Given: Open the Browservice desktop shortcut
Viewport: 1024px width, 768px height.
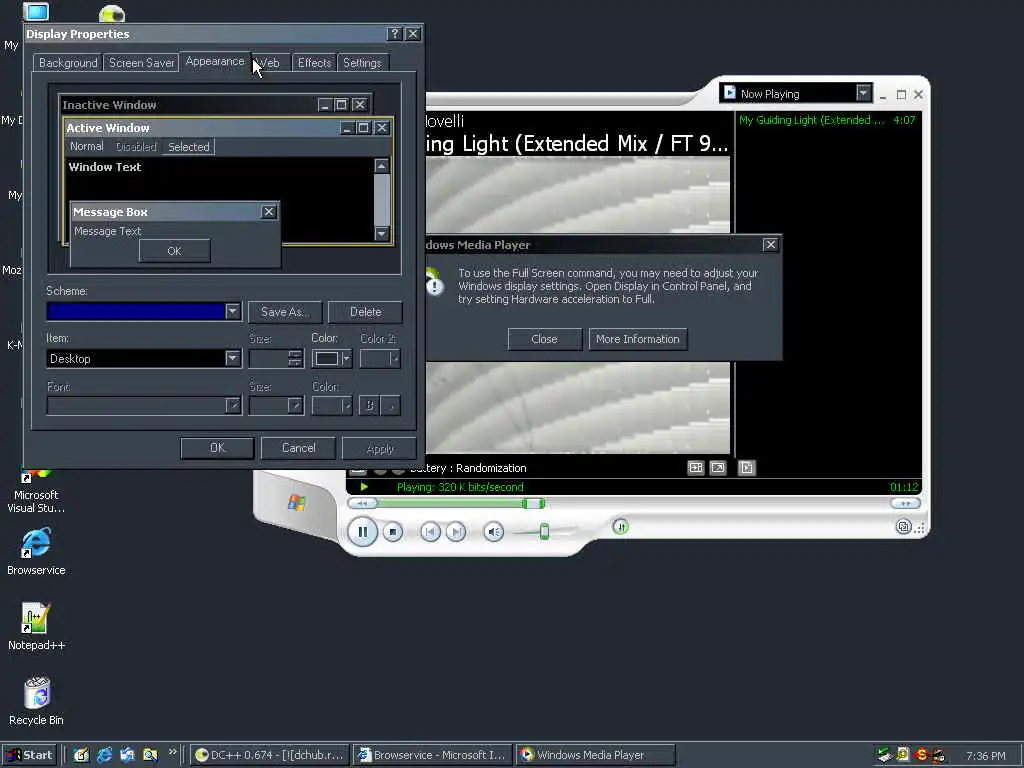Looking at the screenshot, I should [x=36, y=552].
